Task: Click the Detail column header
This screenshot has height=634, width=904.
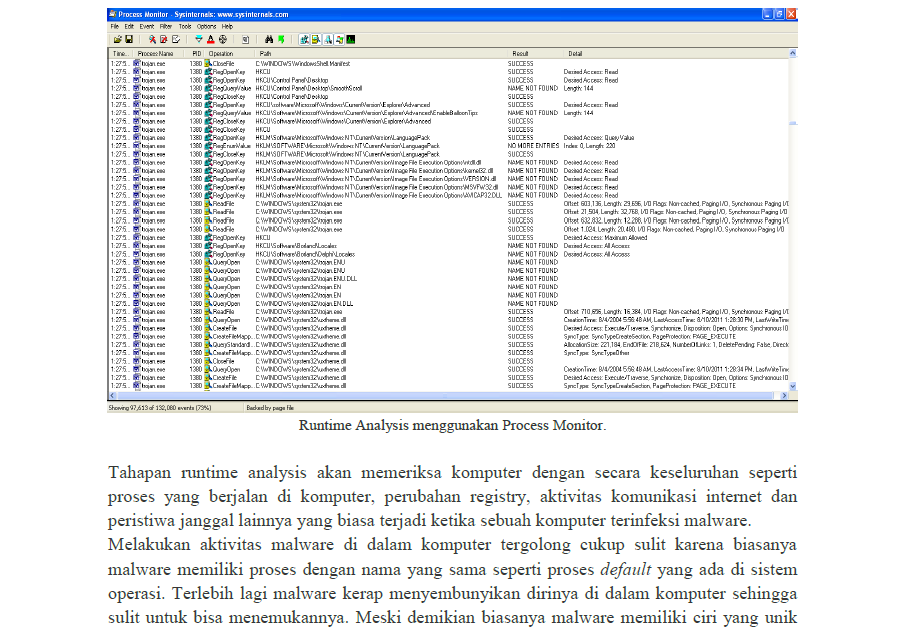Action: (x=675, y=54)
